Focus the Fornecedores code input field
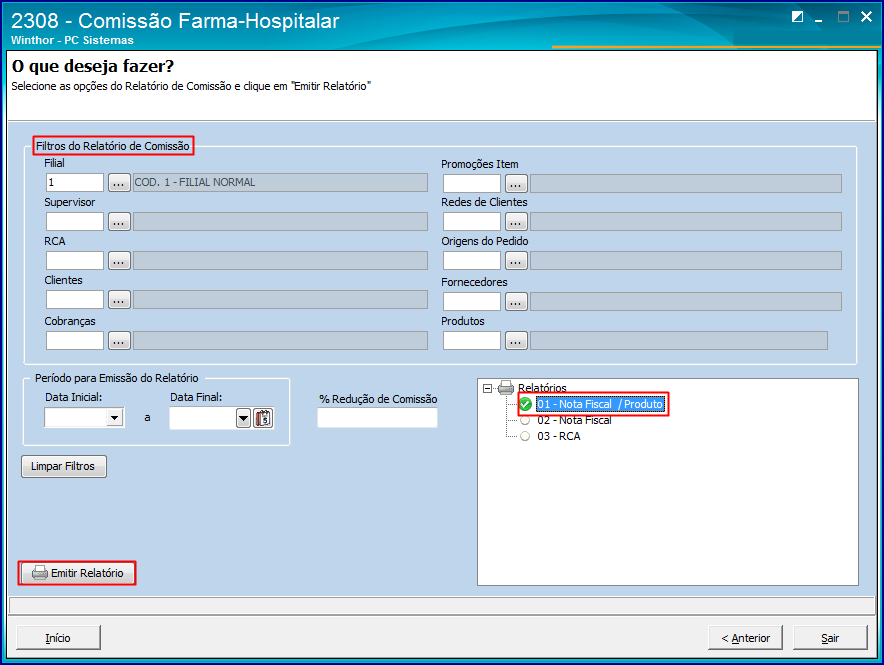This screenshot has height=665, width=884. point(472,302)
